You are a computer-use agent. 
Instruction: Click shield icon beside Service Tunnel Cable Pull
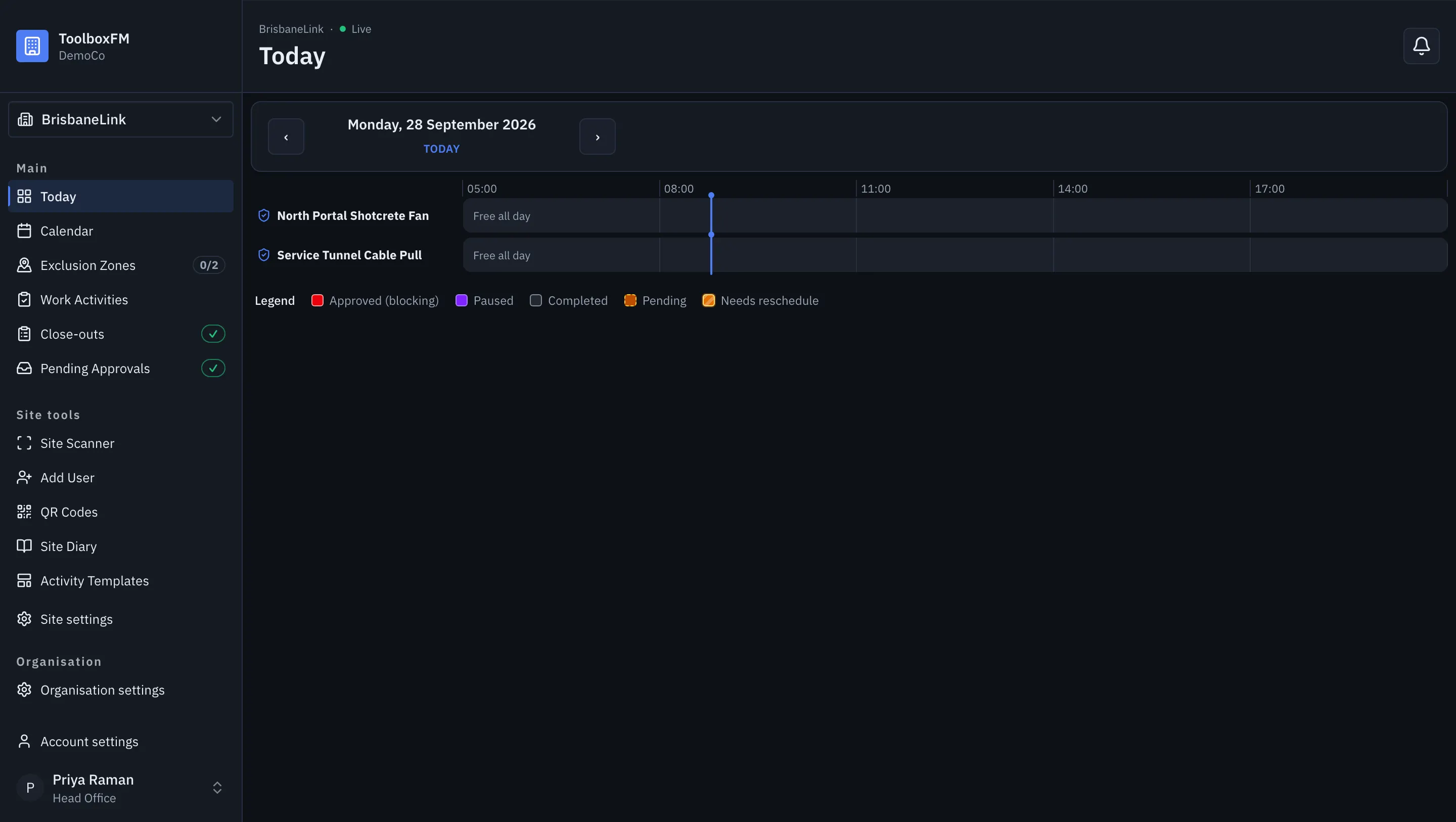264,255
